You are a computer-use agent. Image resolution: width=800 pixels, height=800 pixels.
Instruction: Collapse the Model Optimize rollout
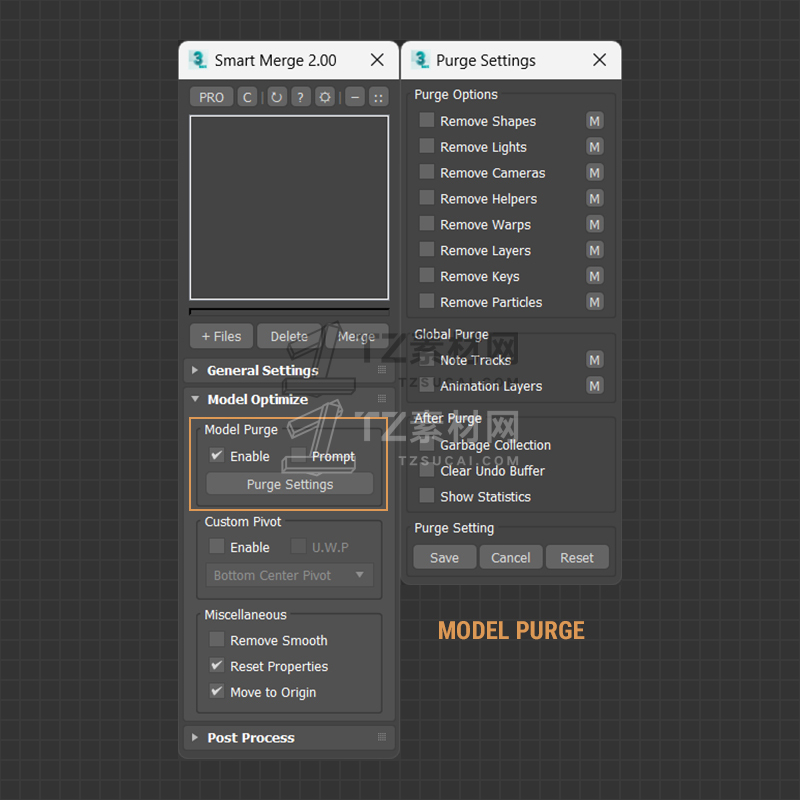point(289,399)
